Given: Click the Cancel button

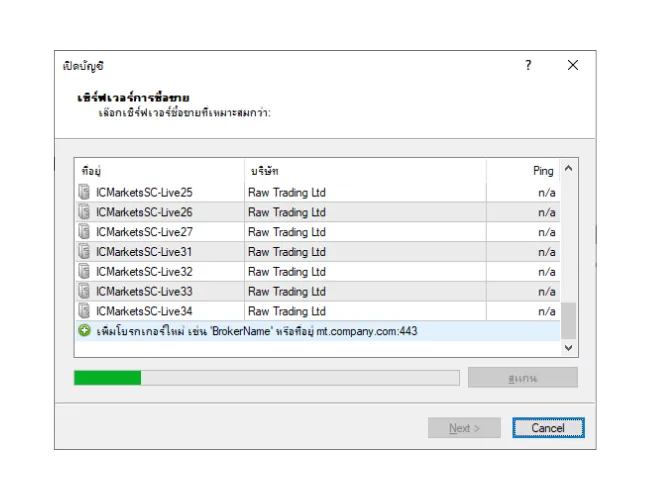Looking at the screenshot, I should coord(548,428).
